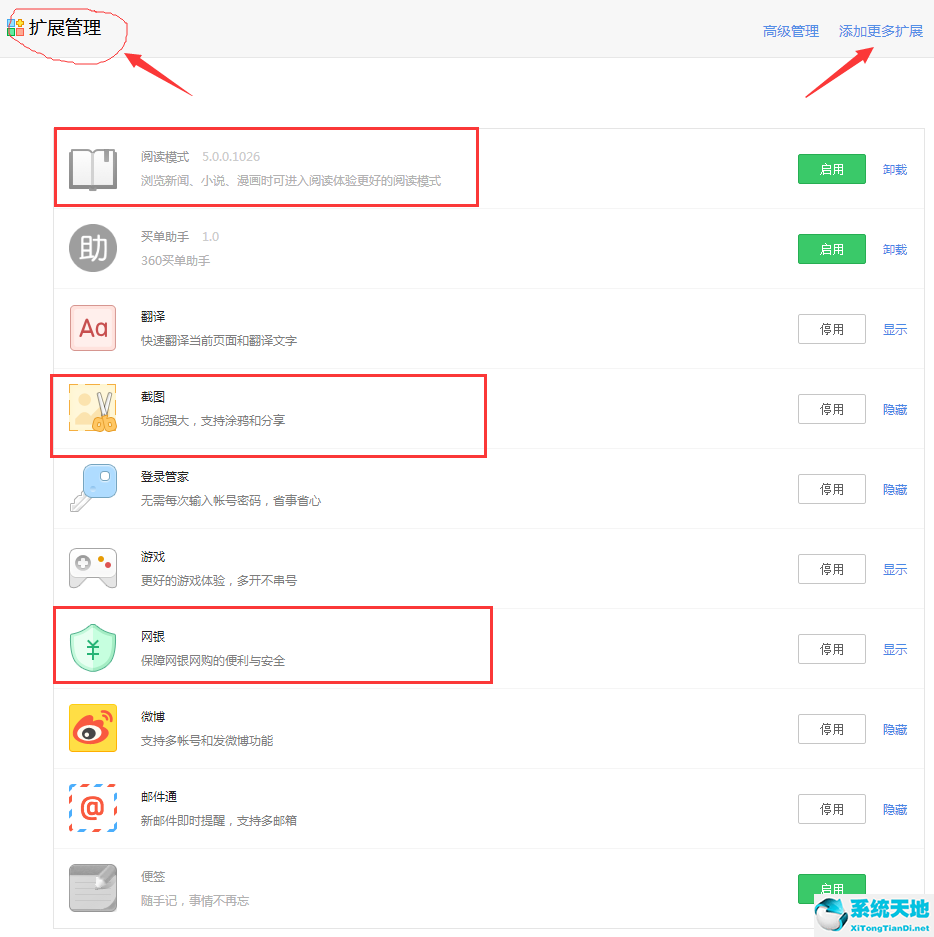Click the 买单助手 version number 1.0
Screen dimensions: 934x937
(210, 237)
